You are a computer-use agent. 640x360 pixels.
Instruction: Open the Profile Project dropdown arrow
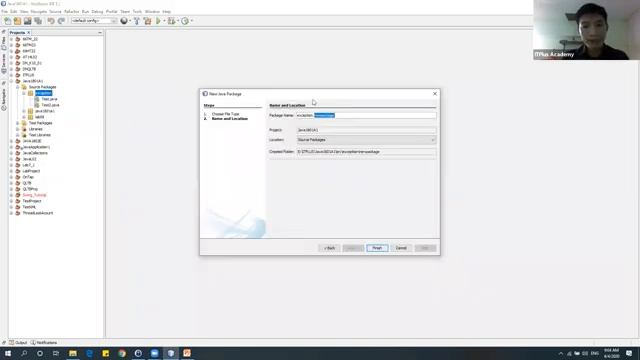coord(191,21)
